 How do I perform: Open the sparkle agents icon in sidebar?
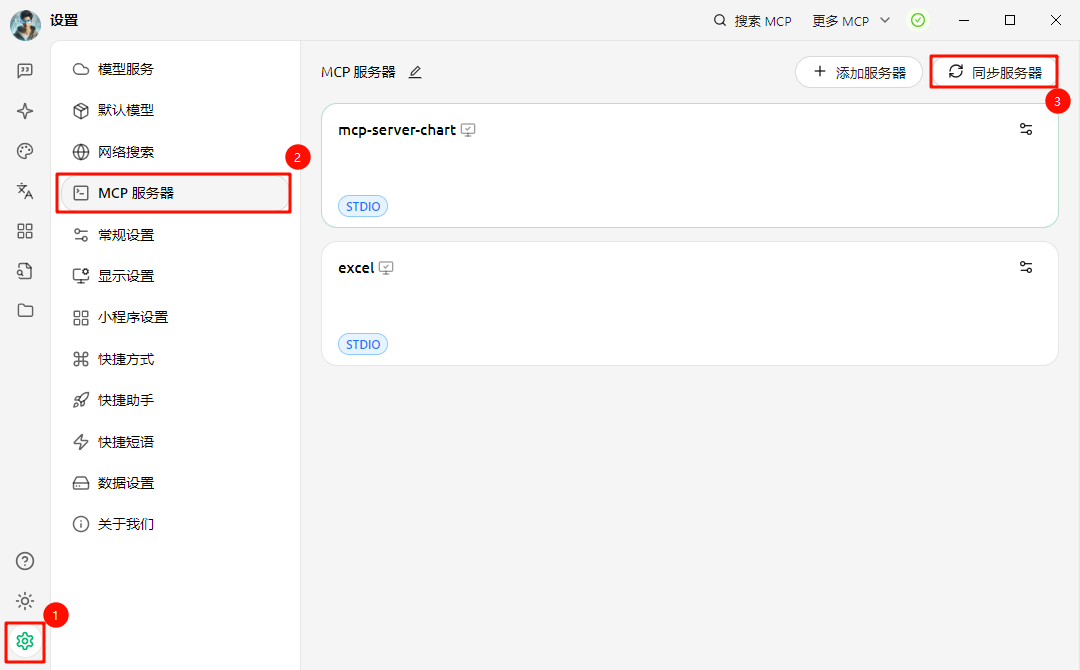pos(25,111)
